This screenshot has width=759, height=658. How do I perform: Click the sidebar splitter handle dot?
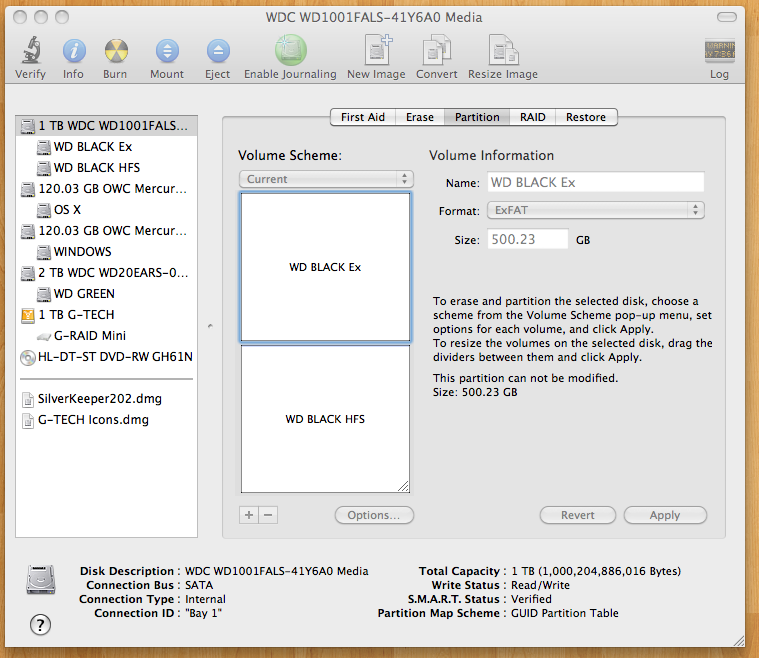click(210, 326)
